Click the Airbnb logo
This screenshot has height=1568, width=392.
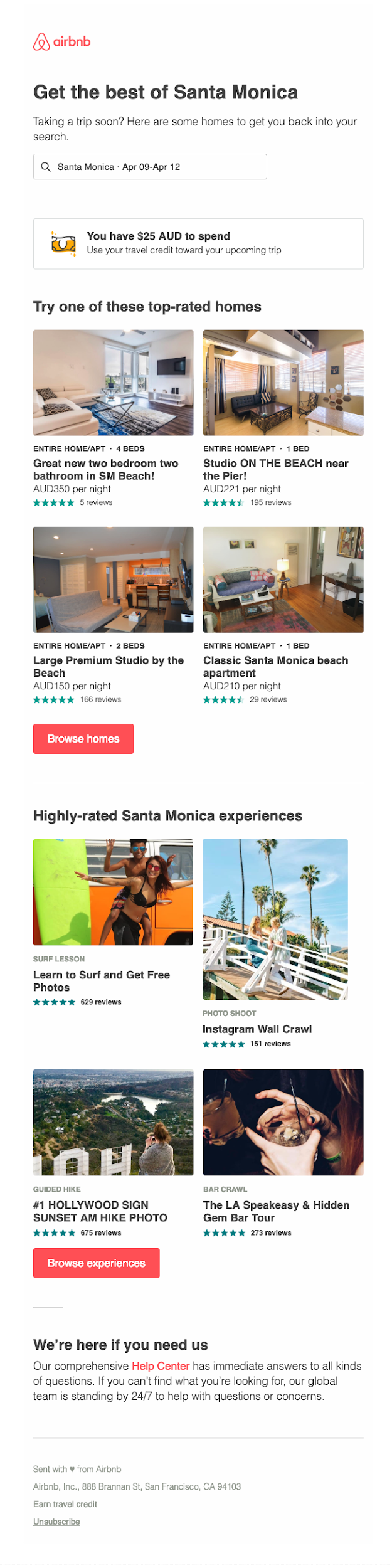[61, 41]
